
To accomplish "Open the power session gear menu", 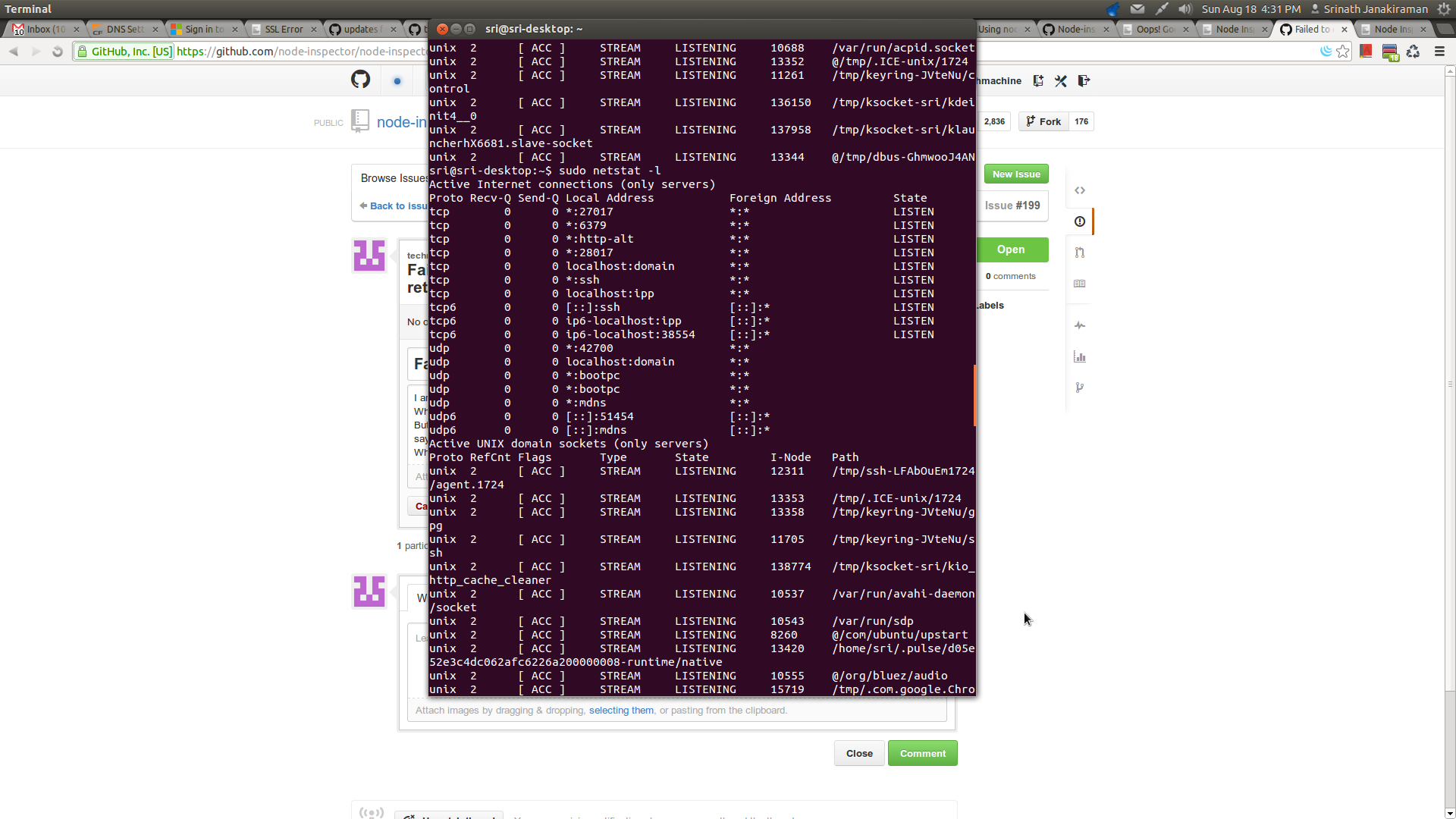I will pyautogui.click(x=1444, y=9).
